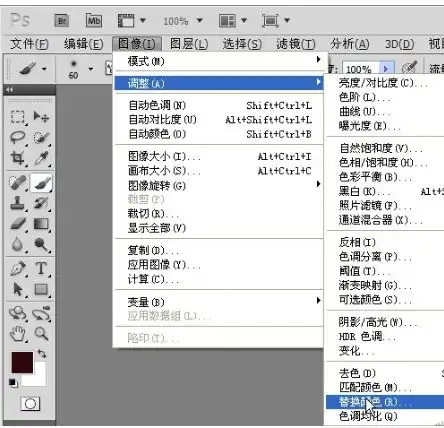Select the Horizontal Type tool
The width and height of the screenshot is (444, 428).
(x=41, y=269)
